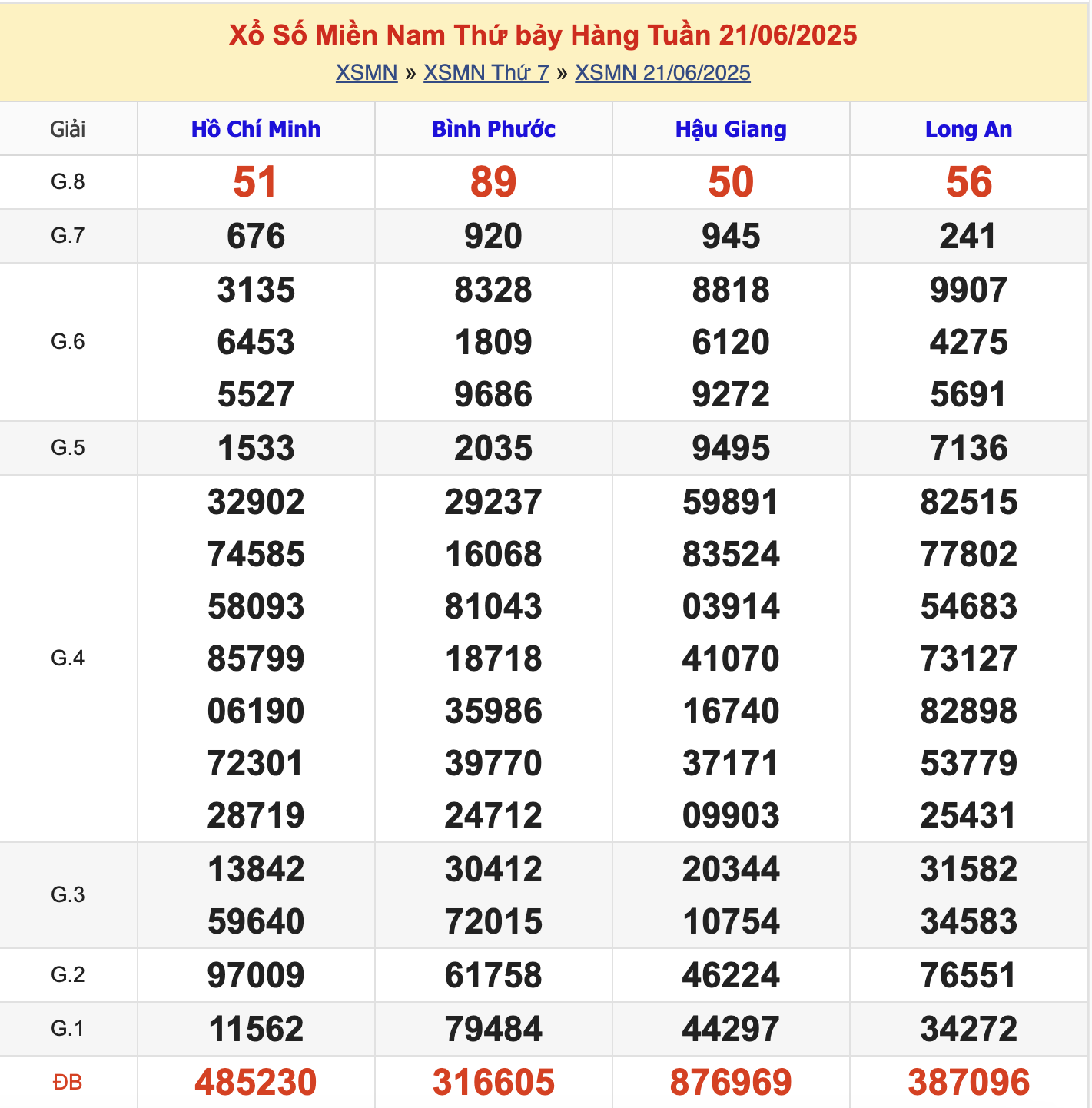Click the G.3 number 20344
Viewport: 1092px width, 1108px height.
tap(731, 870)
